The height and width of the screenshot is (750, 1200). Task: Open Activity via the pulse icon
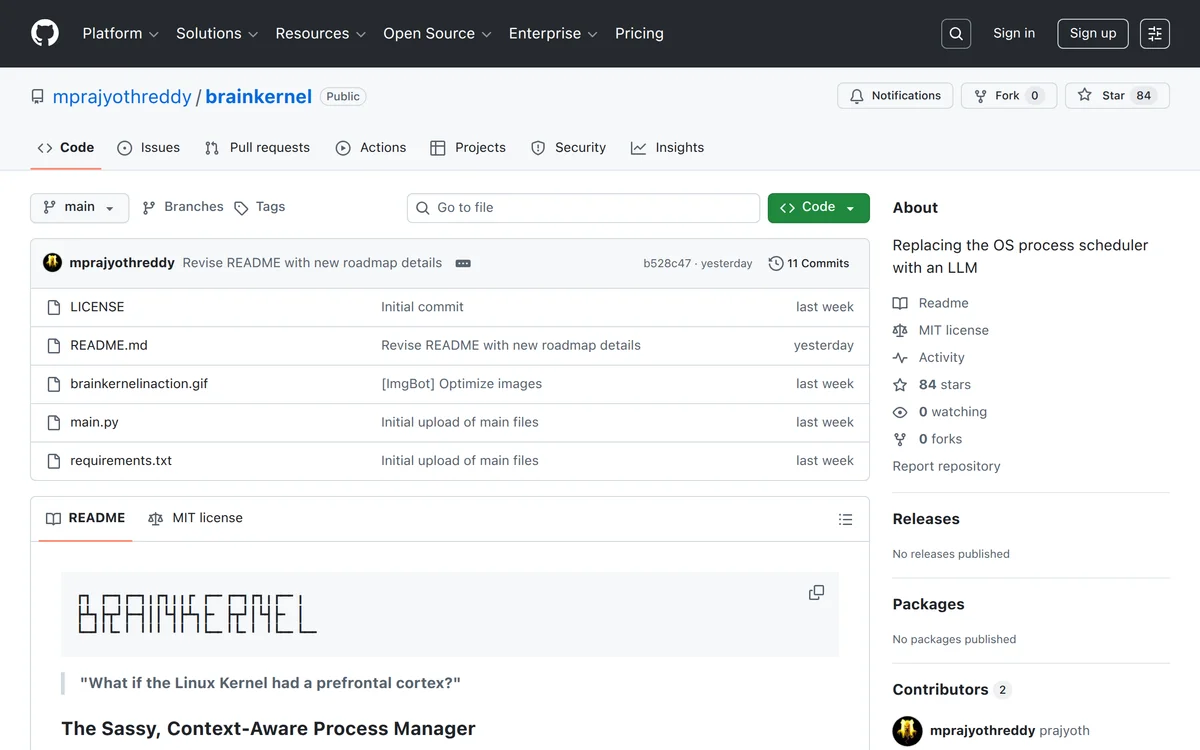pyautogui.click(x=901, y=357)
